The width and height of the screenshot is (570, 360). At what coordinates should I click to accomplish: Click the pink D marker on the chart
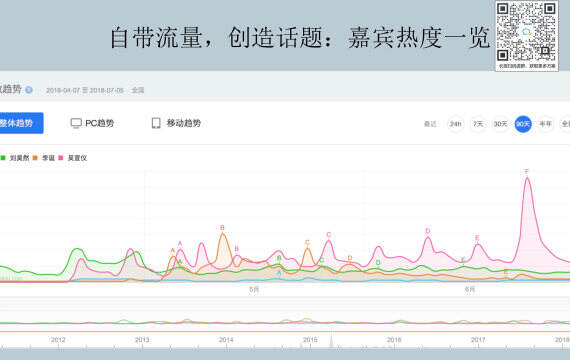tap(428, 231)
